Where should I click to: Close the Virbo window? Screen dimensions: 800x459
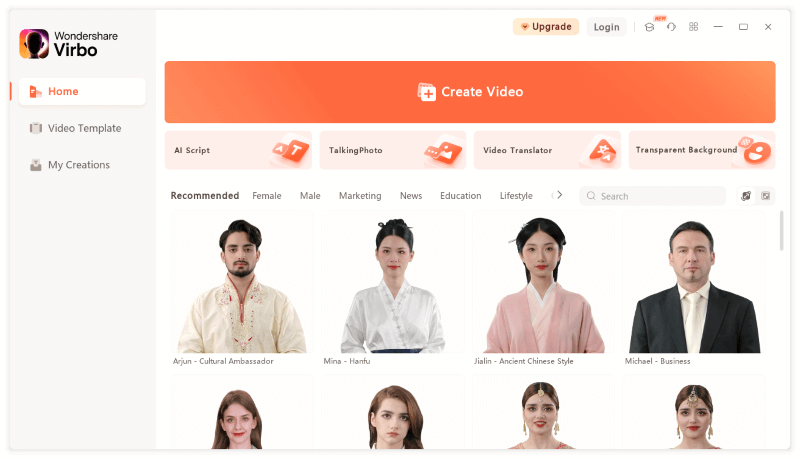click(x=768, y=27)
